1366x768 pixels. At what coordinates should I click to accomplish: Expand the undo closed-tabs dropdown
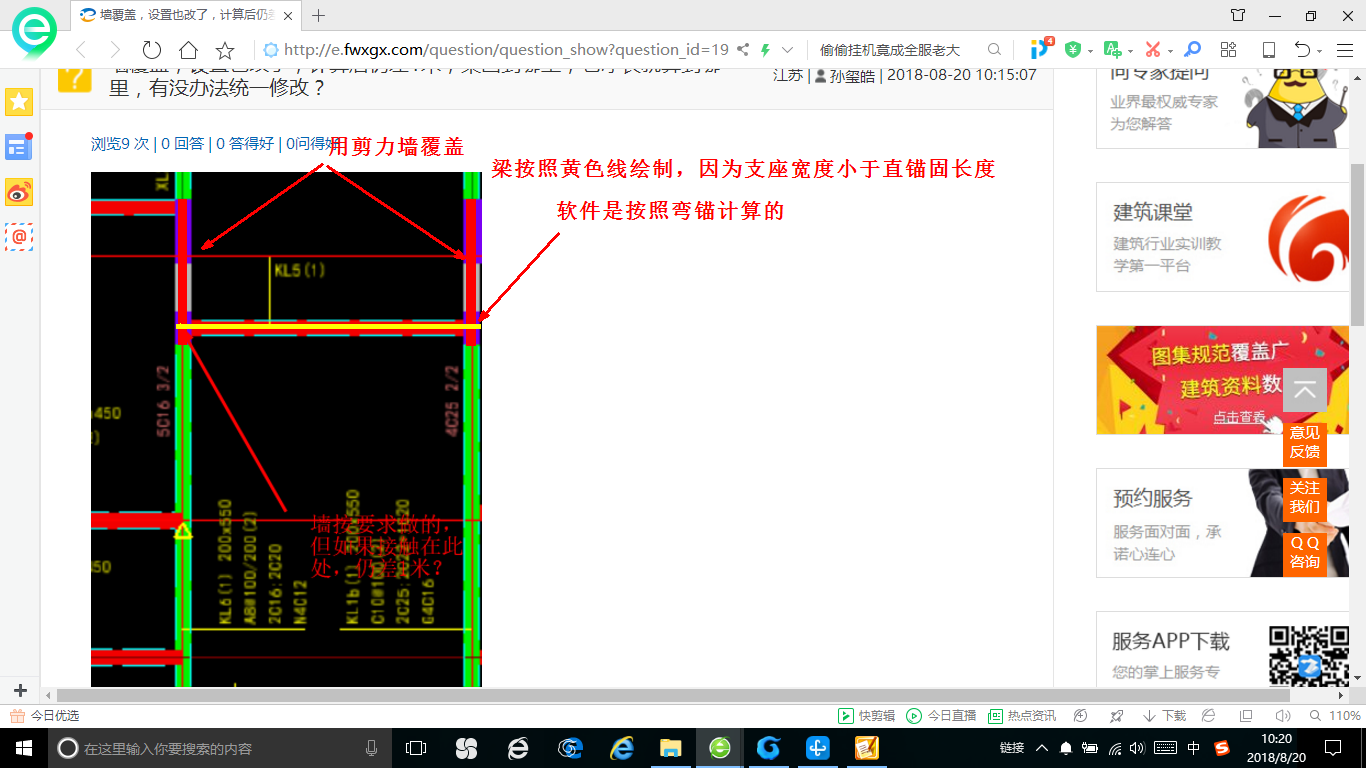1320,51
